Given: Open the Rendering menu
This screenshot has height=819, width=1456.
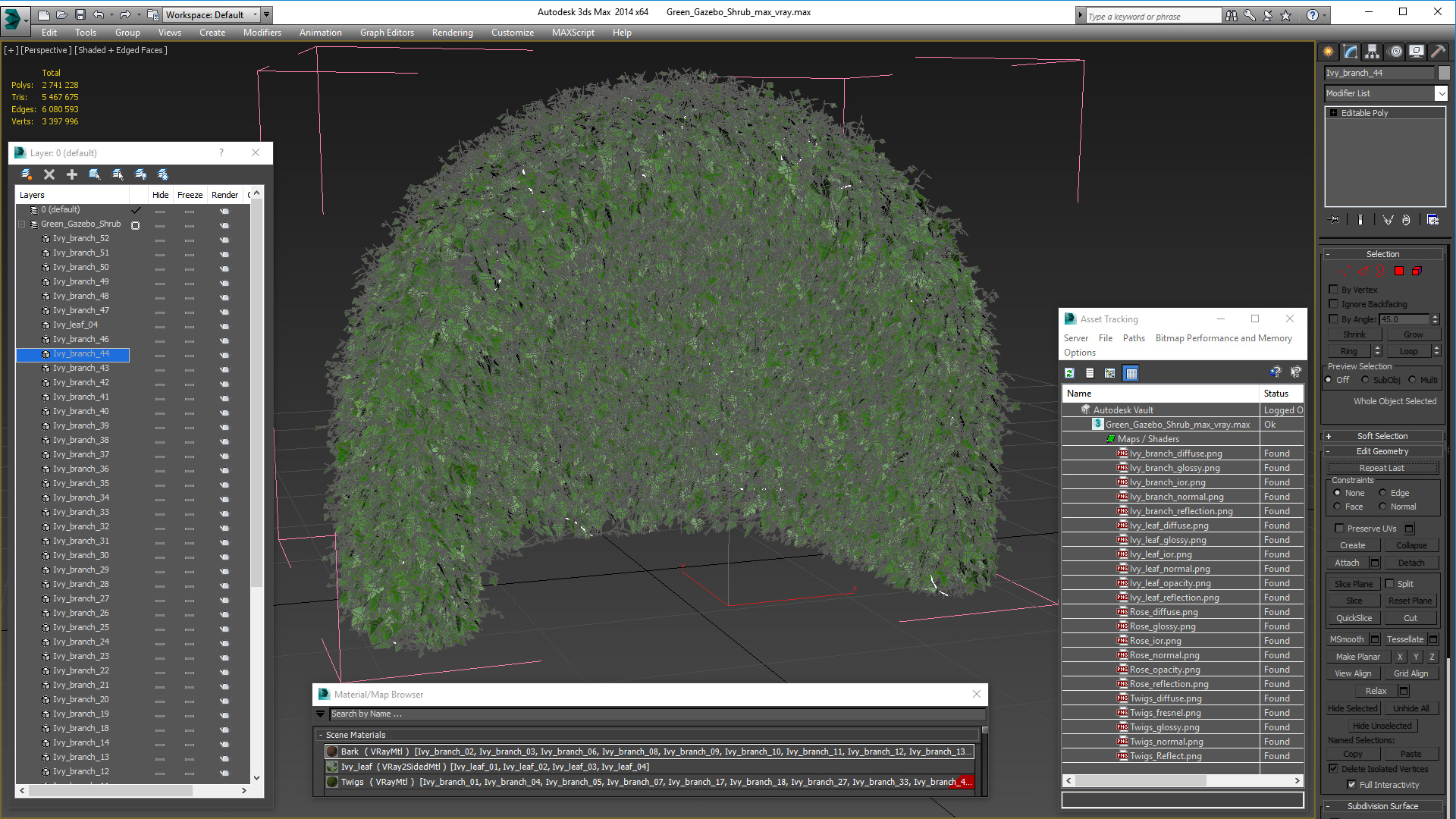Looking at the screenshot, I should click(452, 33).
